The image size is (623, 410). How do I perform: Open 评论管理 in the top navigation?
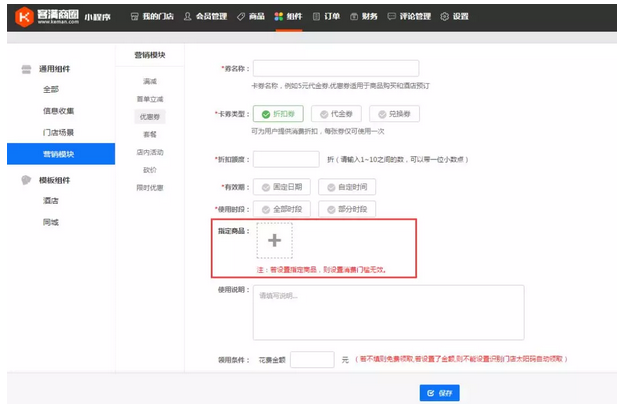pyautogui.click(x=409, y=16)
